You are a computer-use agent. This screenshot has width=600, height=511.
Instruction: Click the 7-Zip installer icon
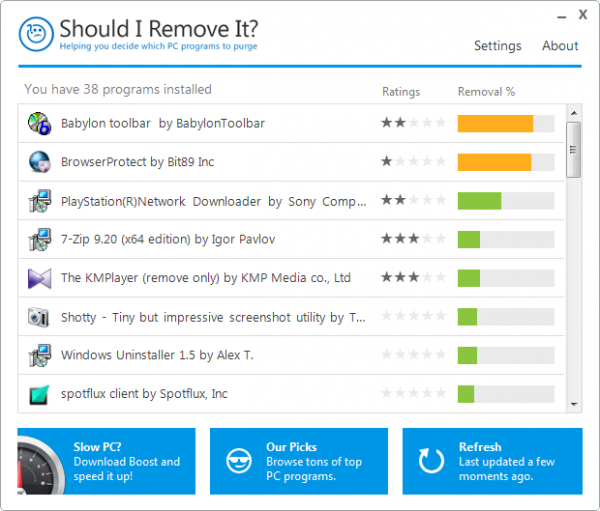[x=39, y=240]
